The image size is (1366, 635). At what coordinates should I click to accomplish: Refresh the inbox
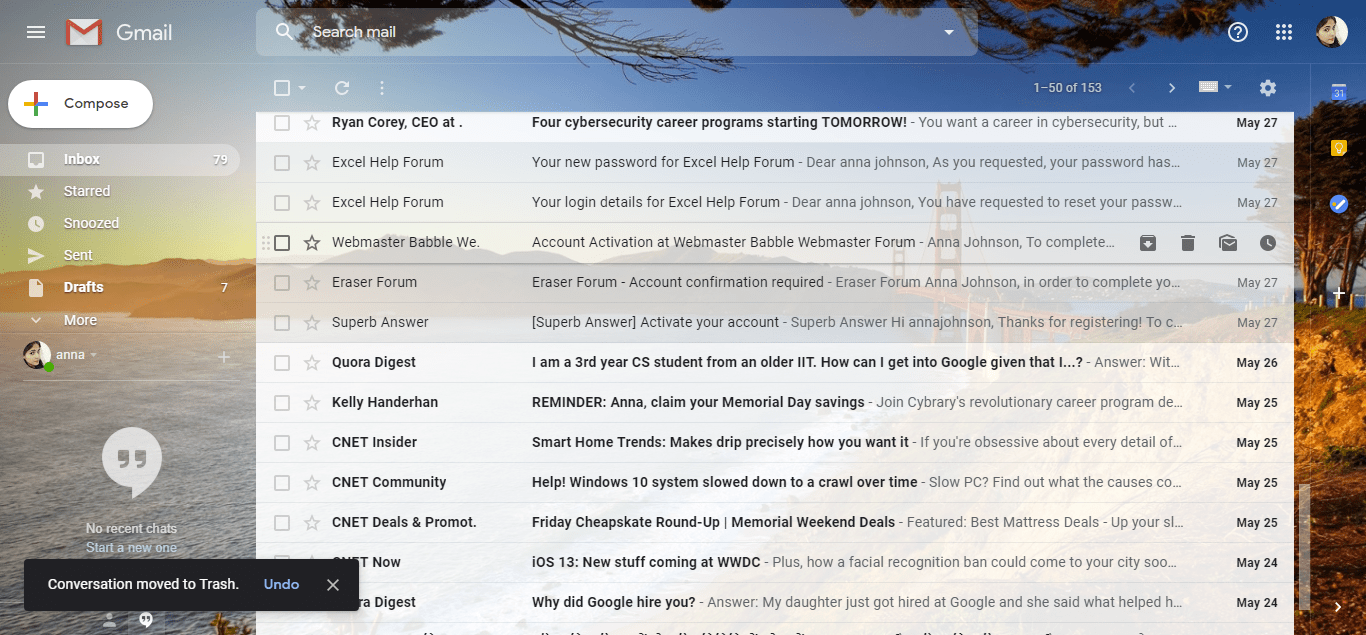tap(341, 88)
